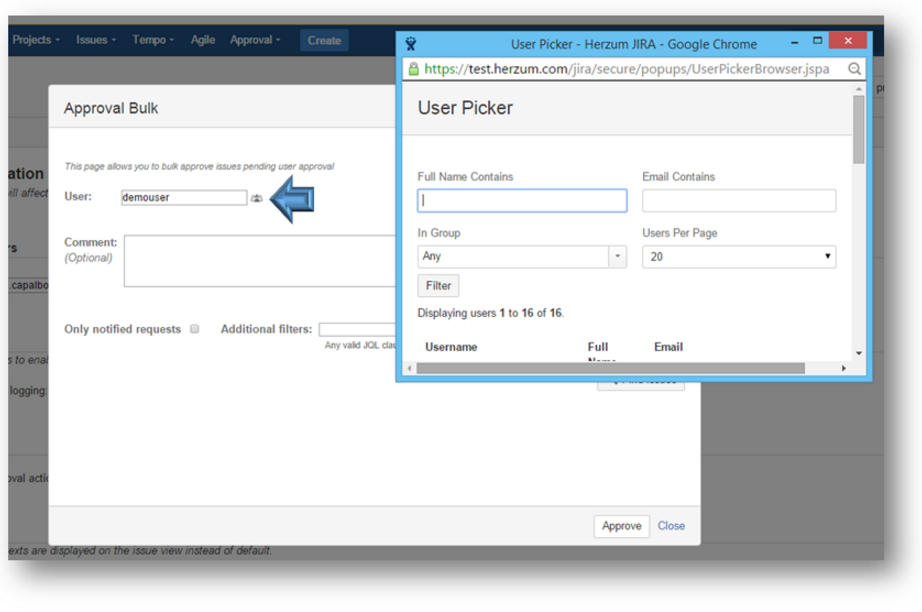Open the Issues menu
Image resolution: width=922 pixels, height=612 pixels.
click(96, 40)
